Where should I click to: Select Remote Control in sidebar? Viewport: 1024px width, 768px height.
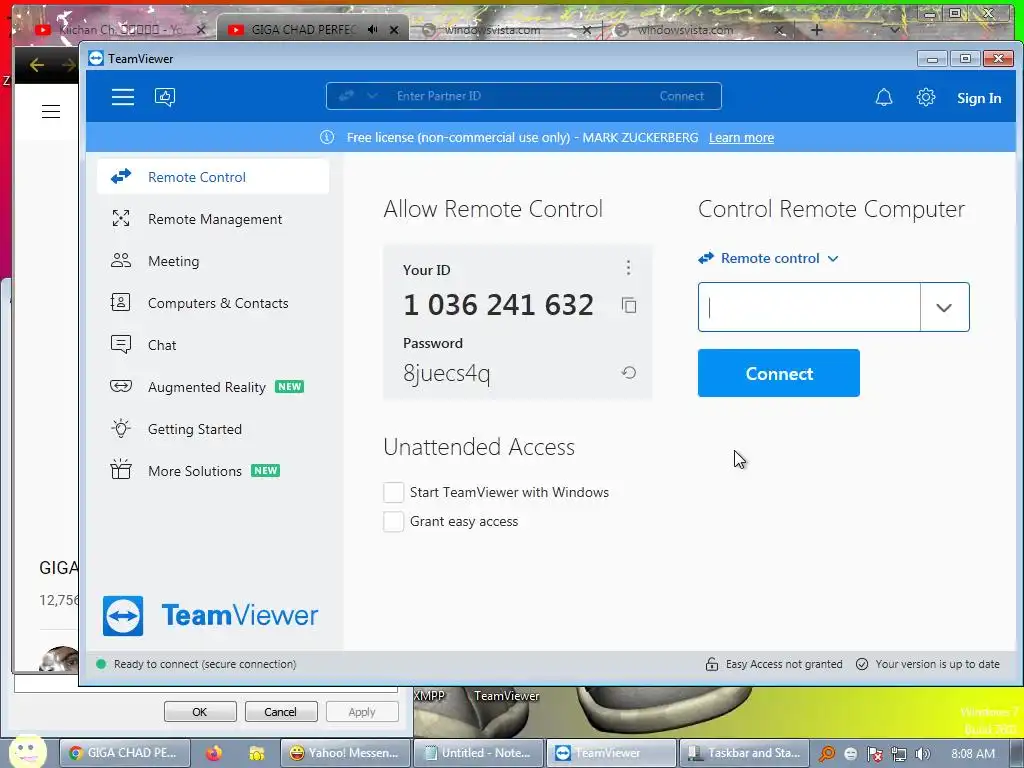pos(213,177)
